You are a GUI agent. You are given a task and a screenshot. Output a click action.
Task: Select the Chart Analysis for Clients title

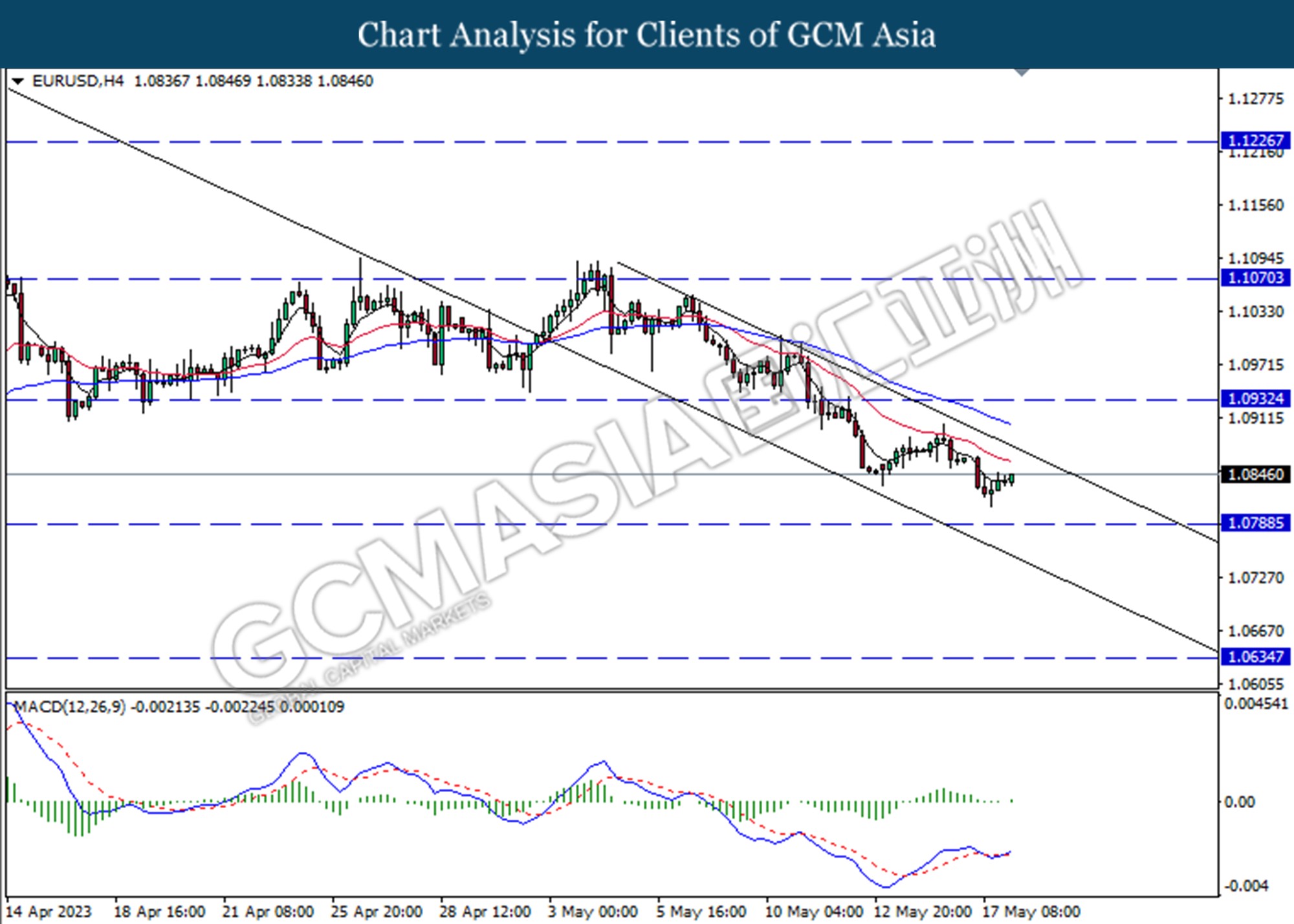pyautogui.click(x=647, y=34)
